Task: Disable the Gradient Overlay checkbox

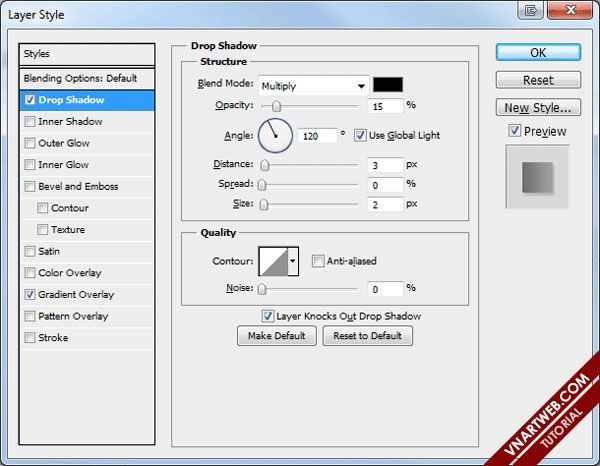Action: point(31,295)
